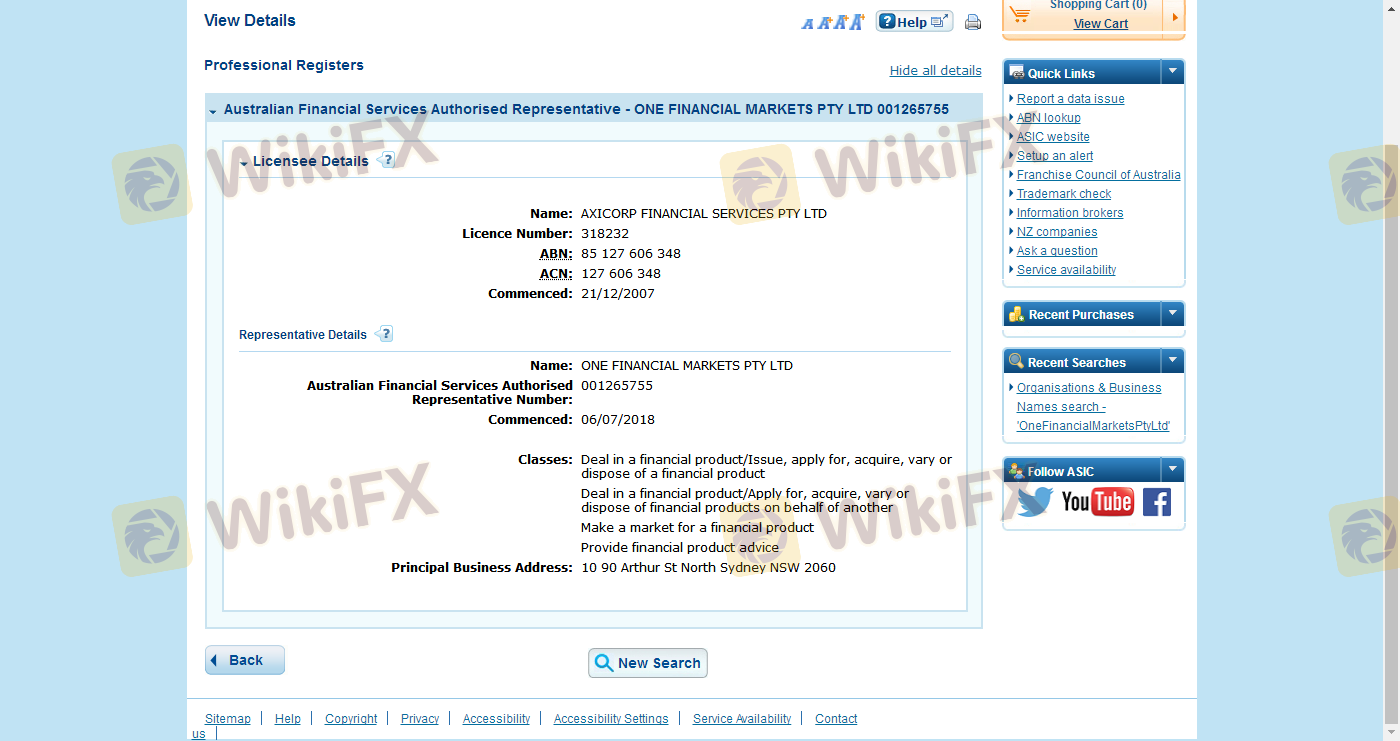Collapse the Recent Searches panel

pyautogui.click(x=1172, y=362)
